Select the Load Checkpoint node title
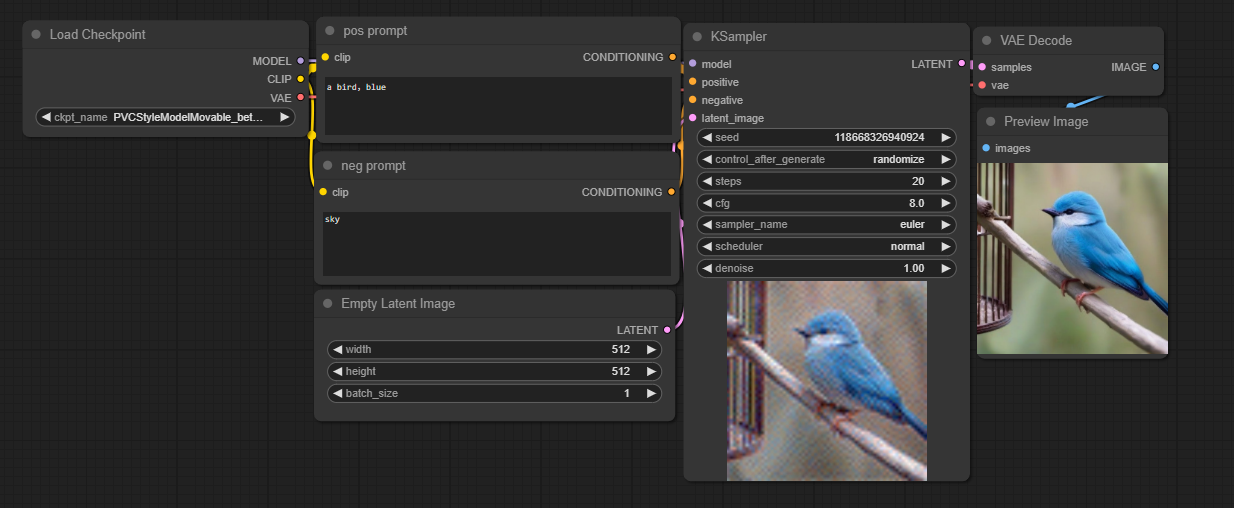1234x508 pixels. [97, 34]
